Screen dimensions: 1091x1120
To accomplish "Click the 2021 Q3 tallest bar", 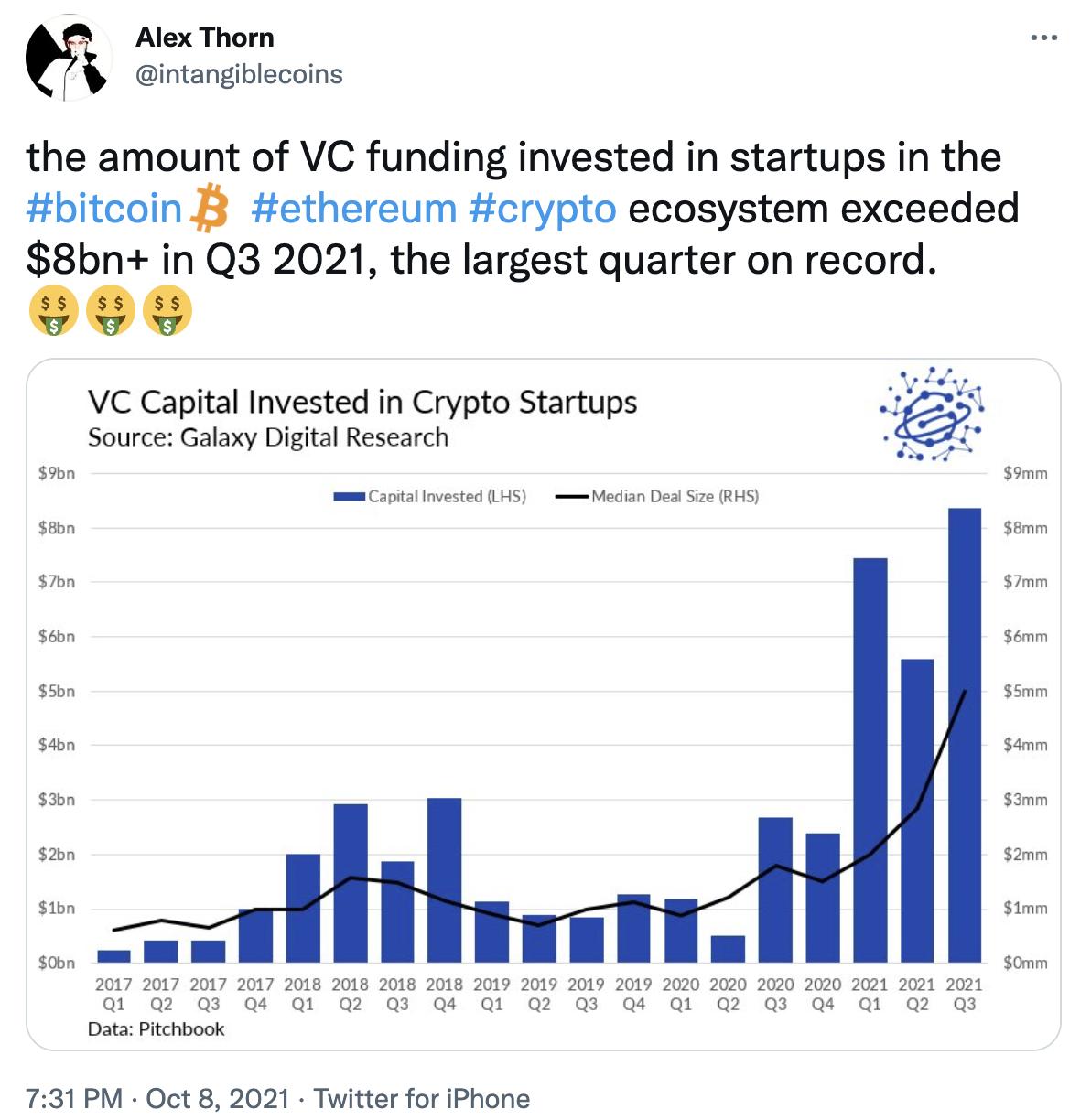I will tap(965, 735).
